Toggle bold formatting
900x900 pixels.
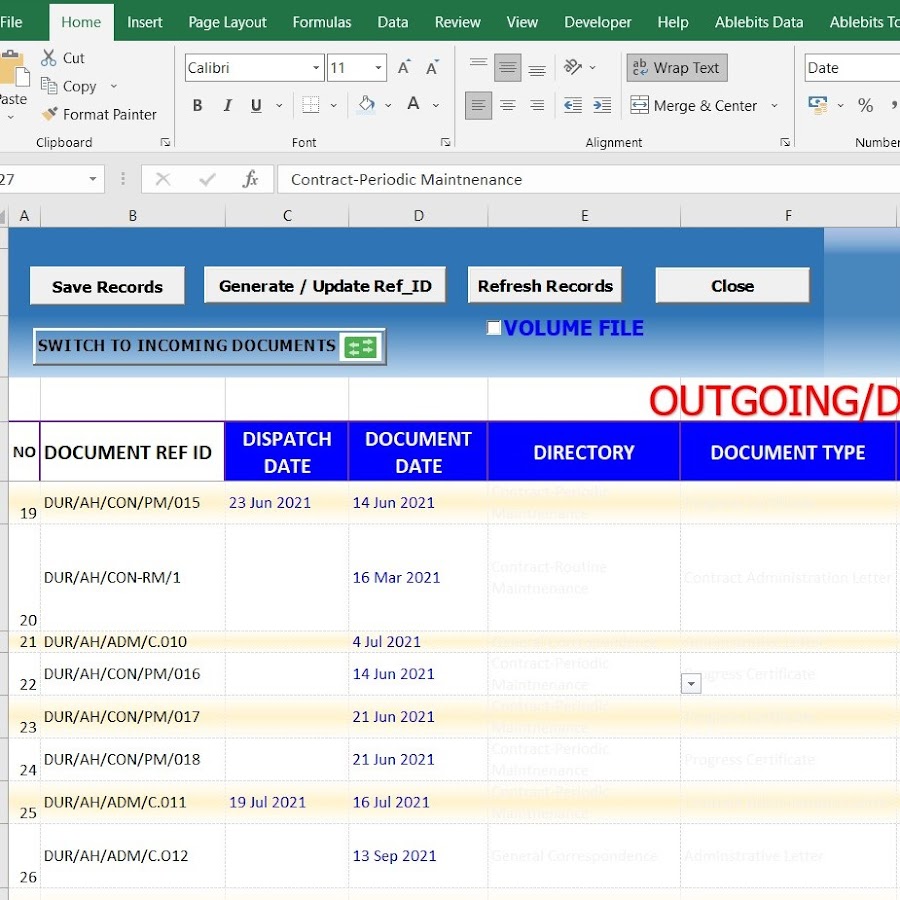[197, 105]
